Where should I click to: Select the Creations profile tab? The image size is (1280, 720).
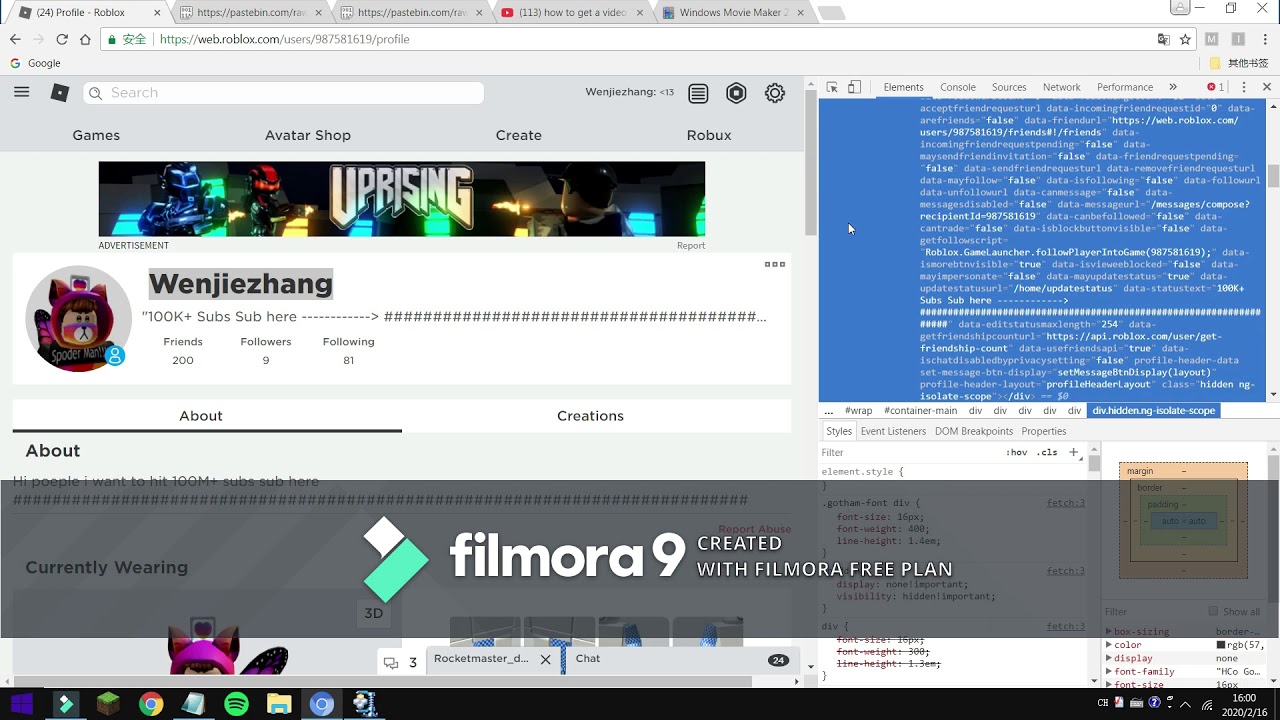point(590,416)
